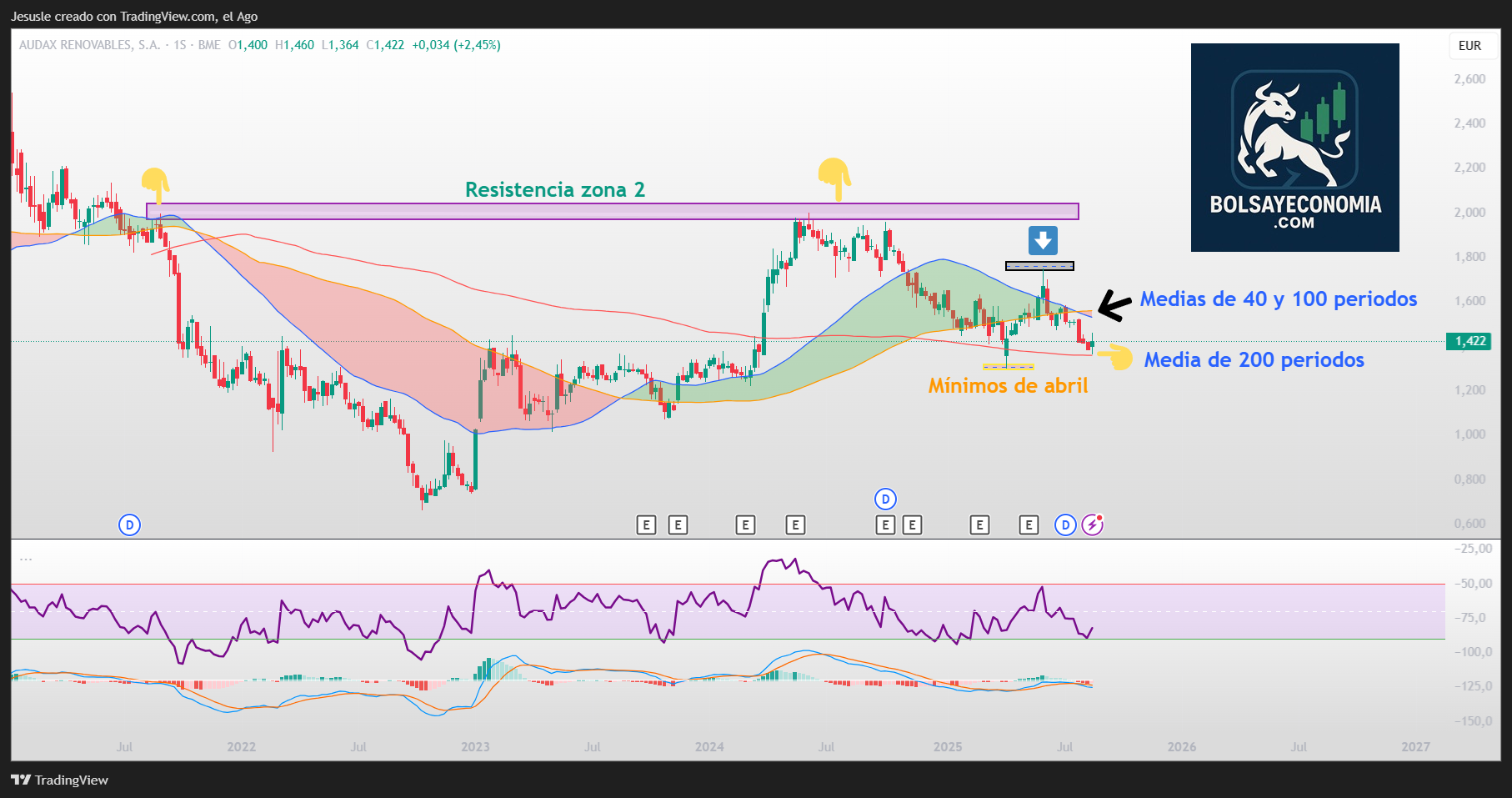Open the three-dots indicator pane legend
This screenshot has height=798, width=1512.
click(x=26, y=560)
